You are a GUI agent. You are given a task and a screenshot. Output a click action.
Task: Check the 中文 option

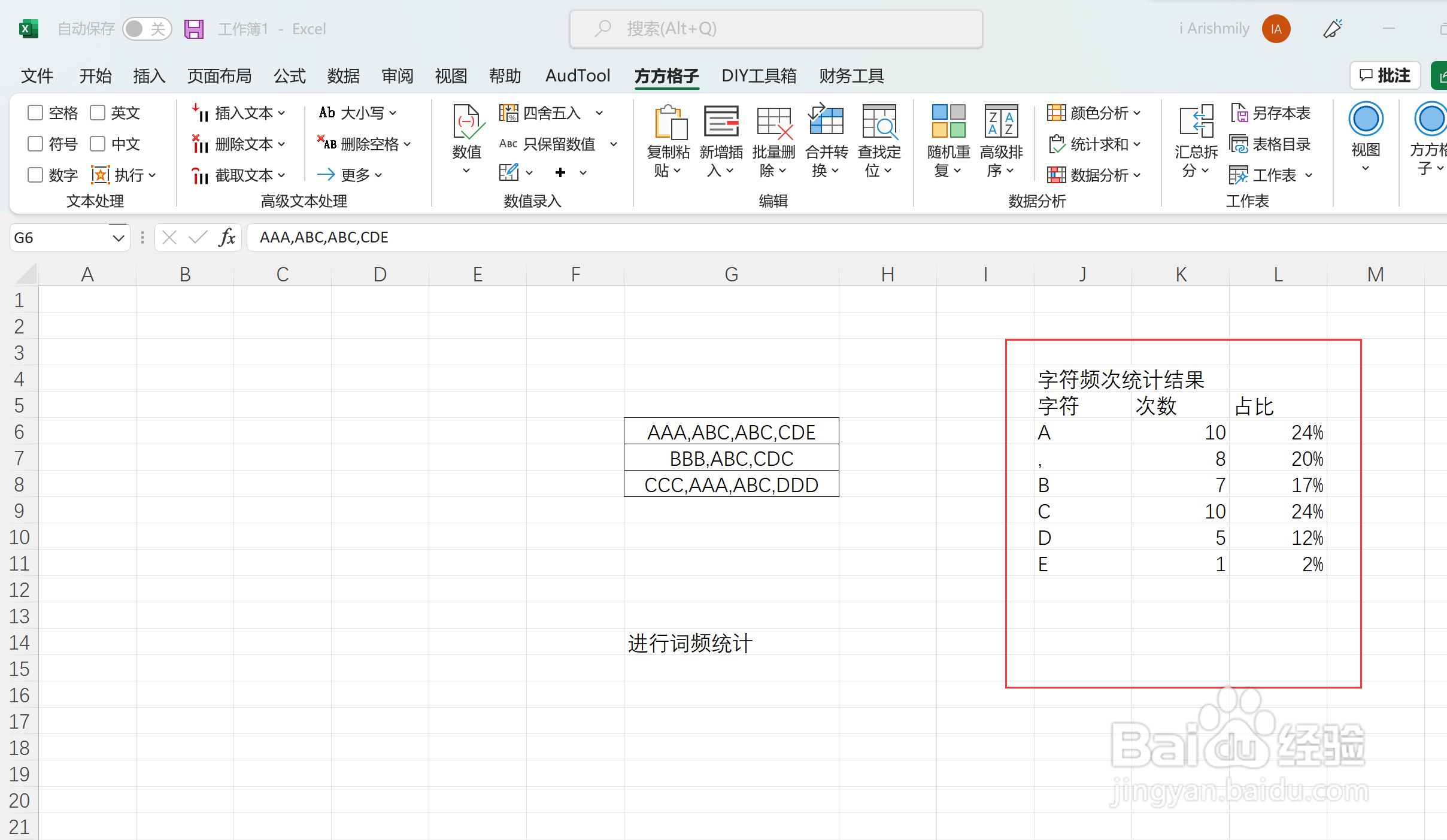[97, 143]
